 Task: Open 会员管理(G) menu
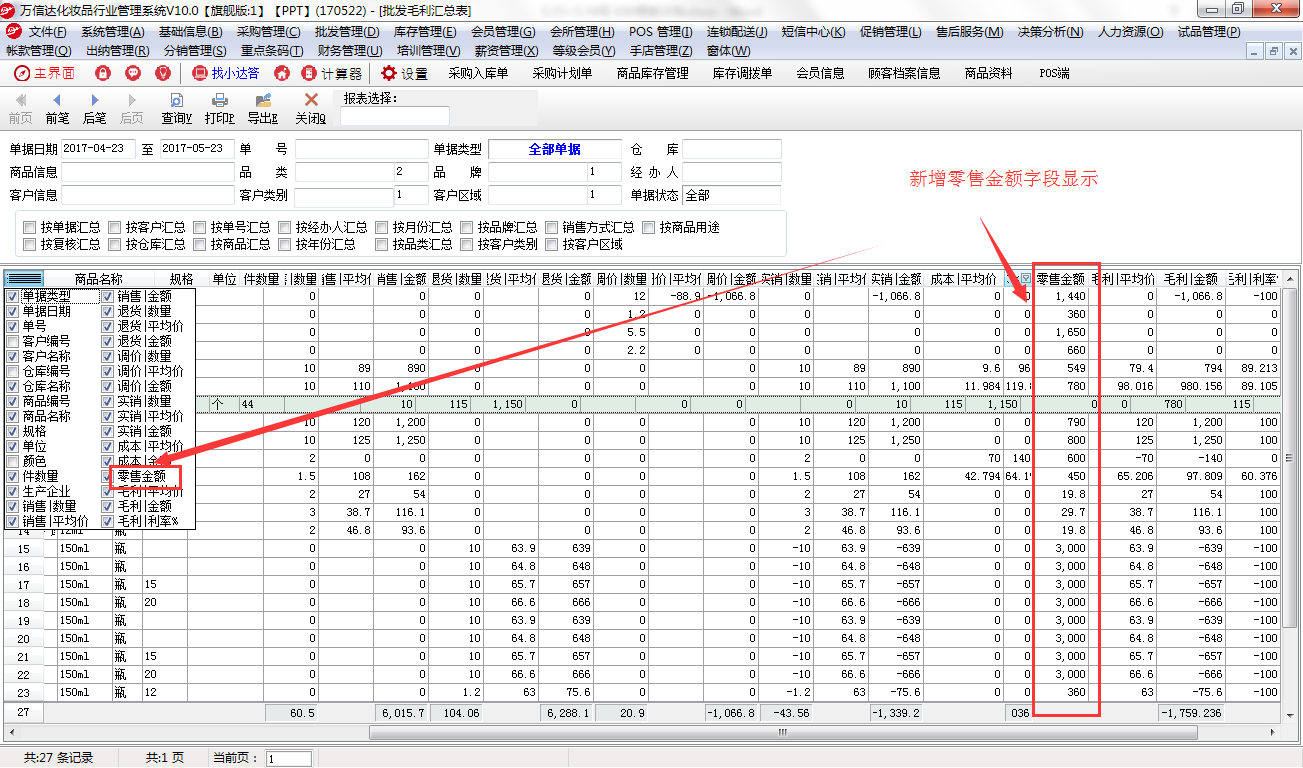pos(503,31)
